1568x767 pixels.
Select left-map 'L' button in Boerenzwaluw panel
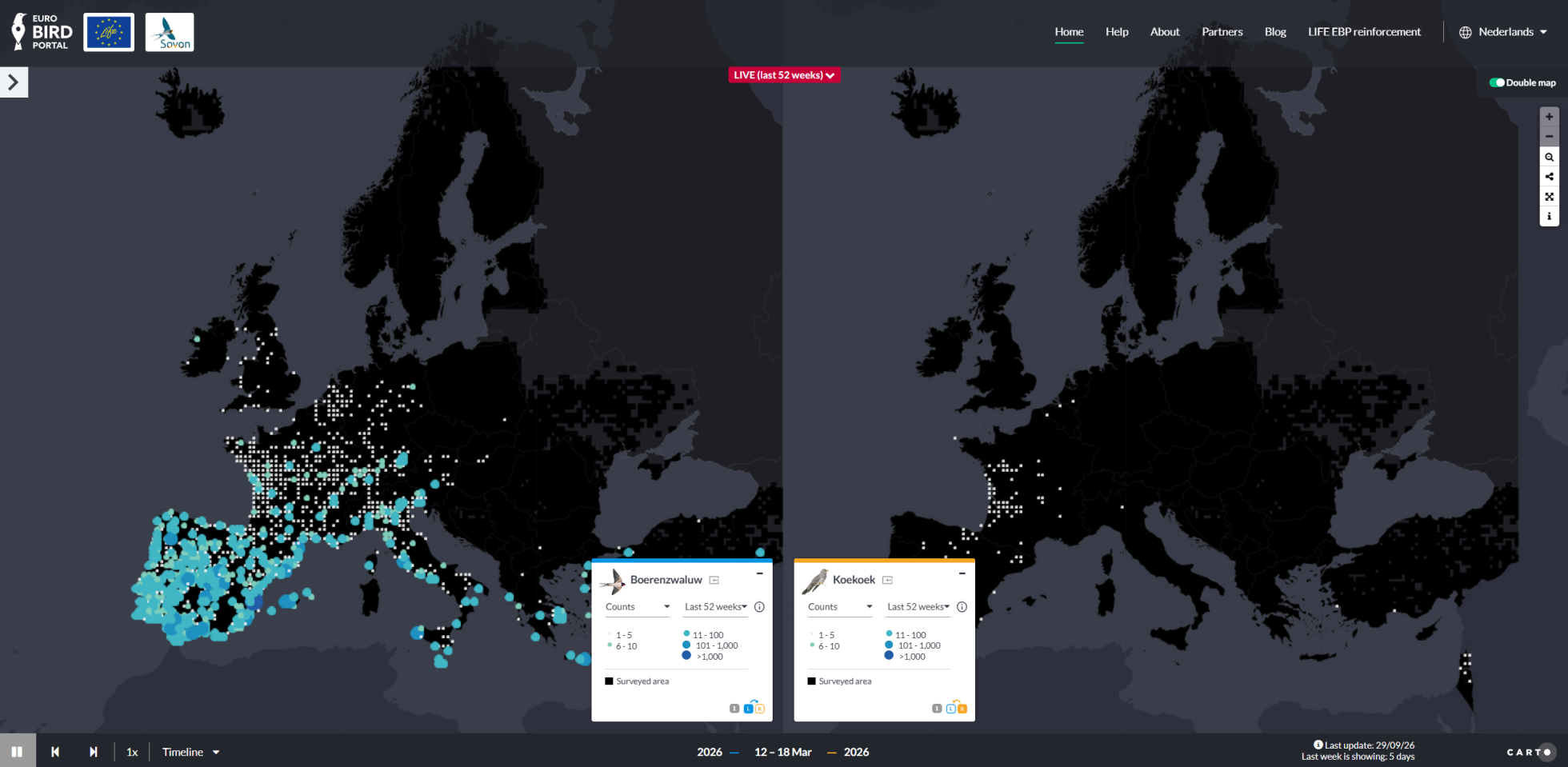tap(749, 709)
